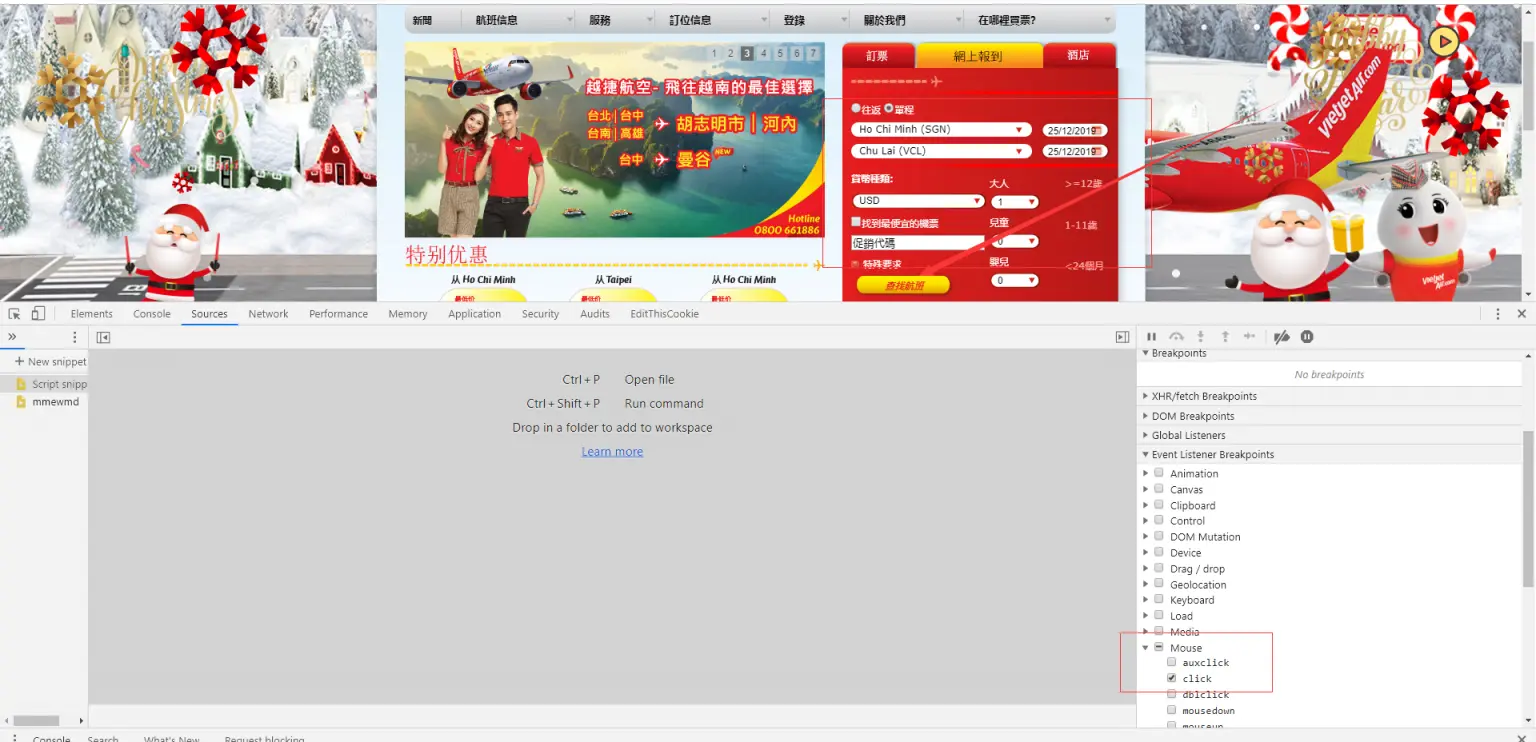Image resolution: width=1536 pixels, height=742 pixels.
Task: Open the 大人 adults count dropdown
Action: tap(1015, 202)
